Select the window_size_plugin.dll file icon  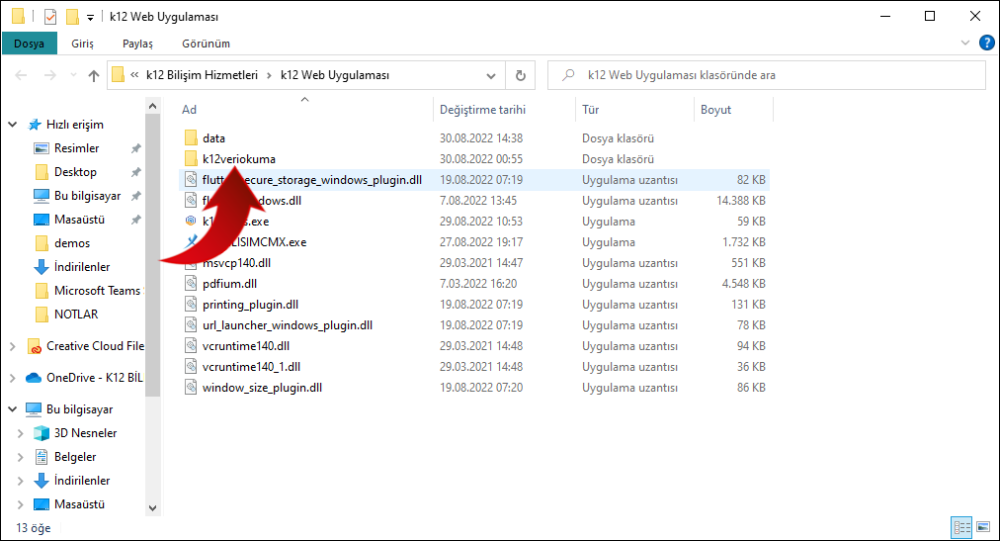tap(191, 387)
